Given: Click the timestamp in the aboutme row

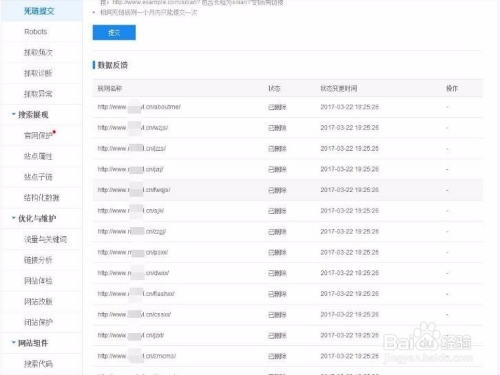Looking at the screenshot, I should tap(350, 107).
